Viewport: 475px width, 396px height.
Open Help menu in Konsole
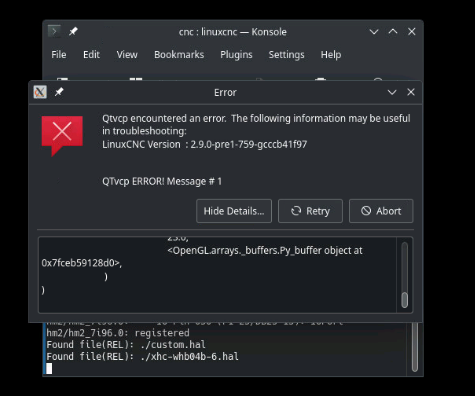(x=331, y=55)
